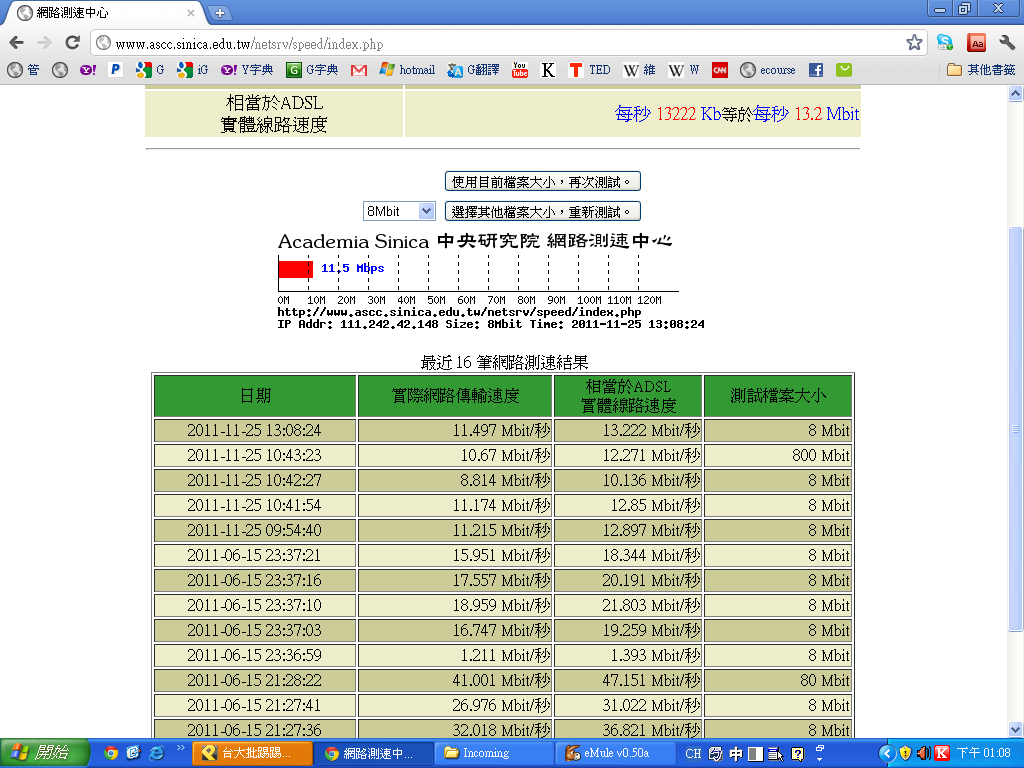
Task: Click the URL address bar field
Action: [x=500, y=44]
